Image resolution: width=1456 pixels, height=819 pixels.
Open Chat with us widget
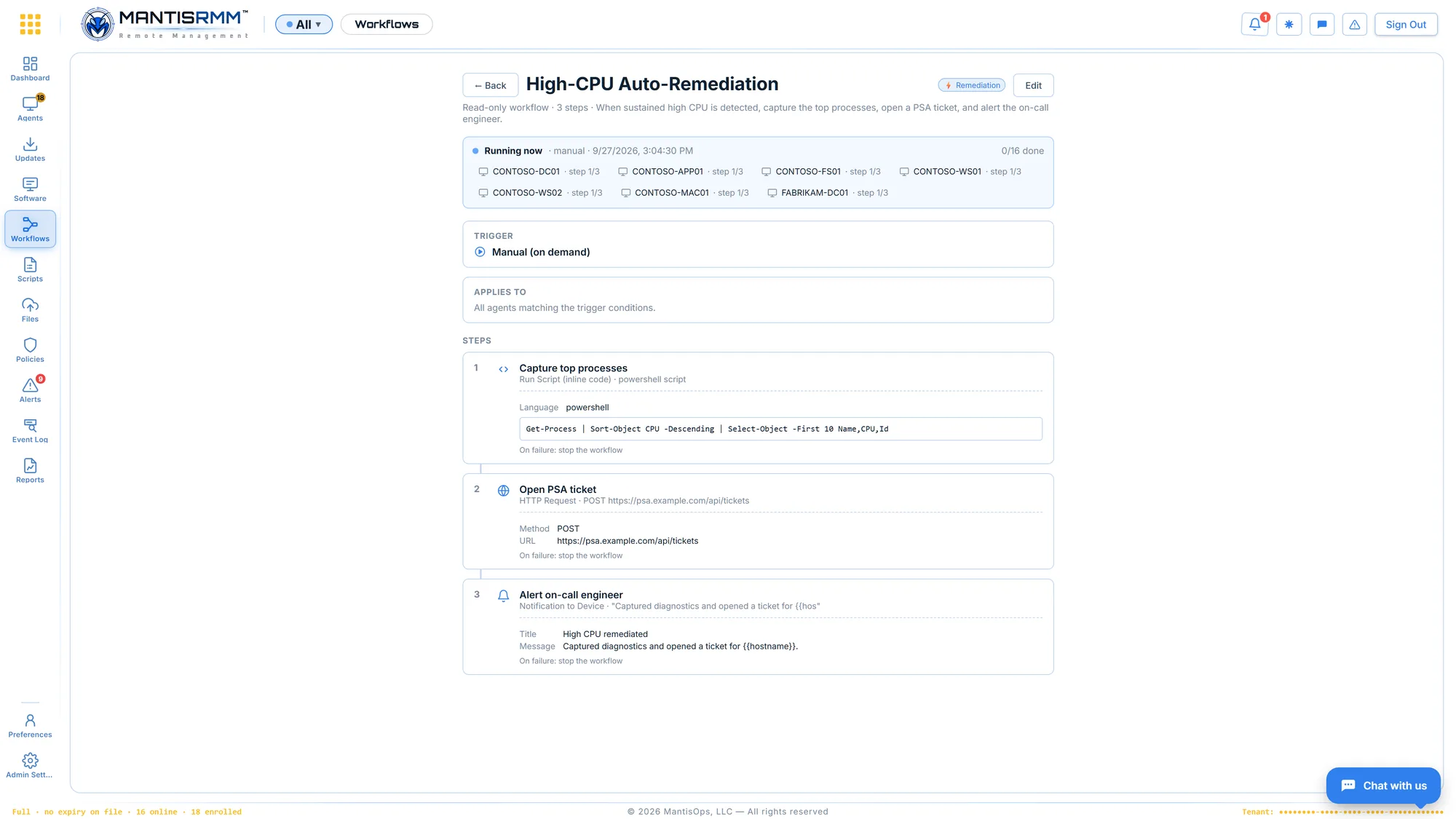click(x=1383, y=786)
